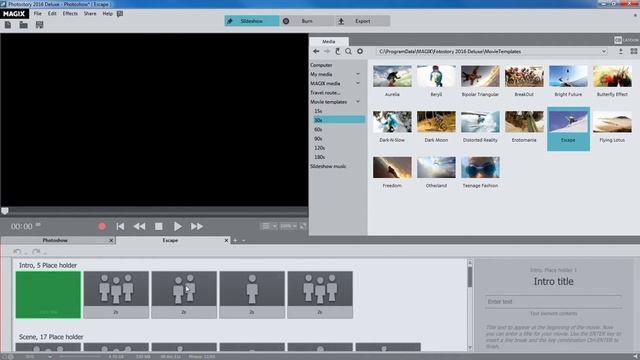The image size is (640, 360).
Task: Open the Effects menu
Action: tap(70, 13)
